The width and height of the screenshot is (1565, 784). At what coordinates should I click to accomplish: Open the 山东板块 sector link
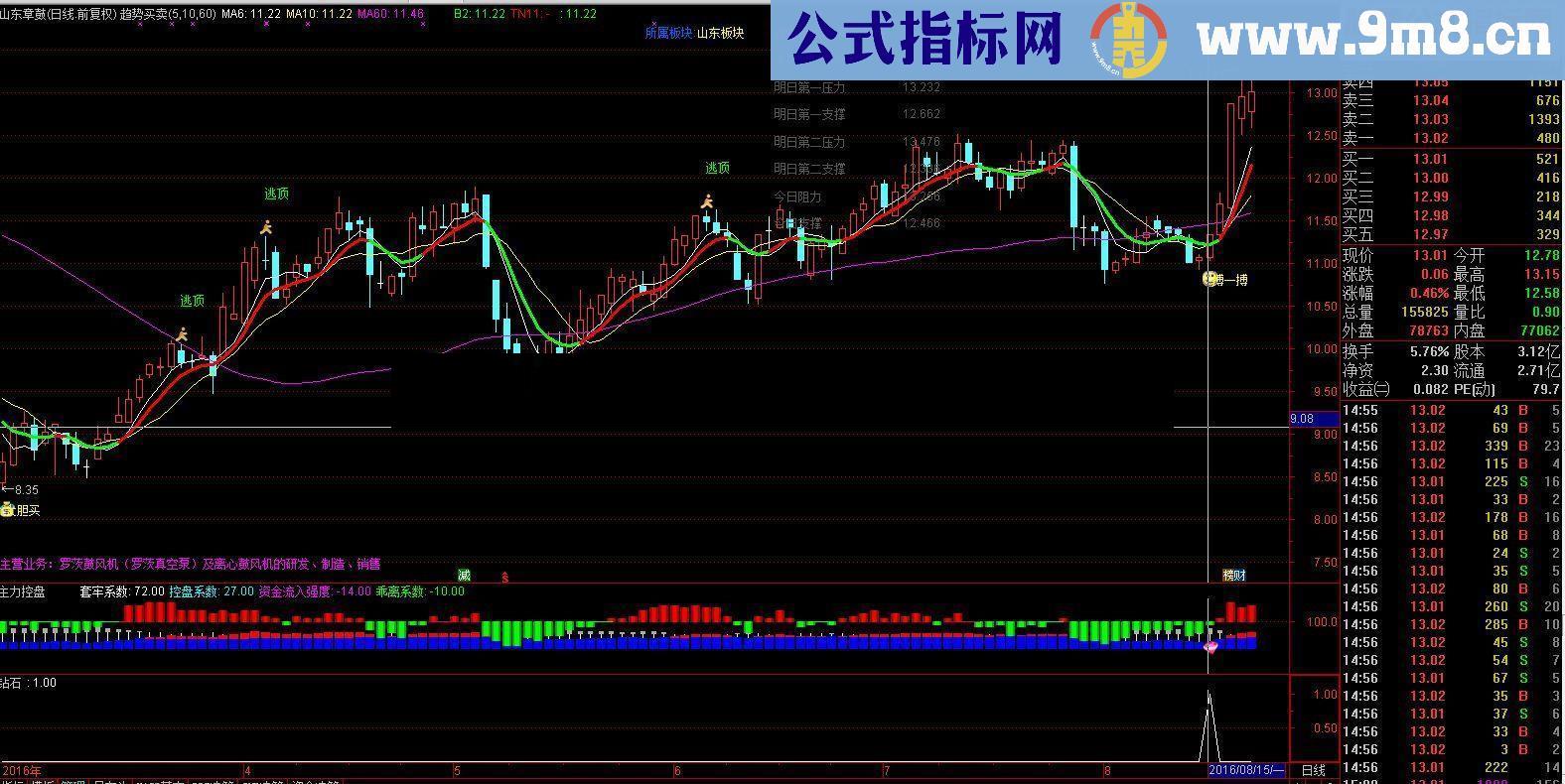(x=720, y=33)
